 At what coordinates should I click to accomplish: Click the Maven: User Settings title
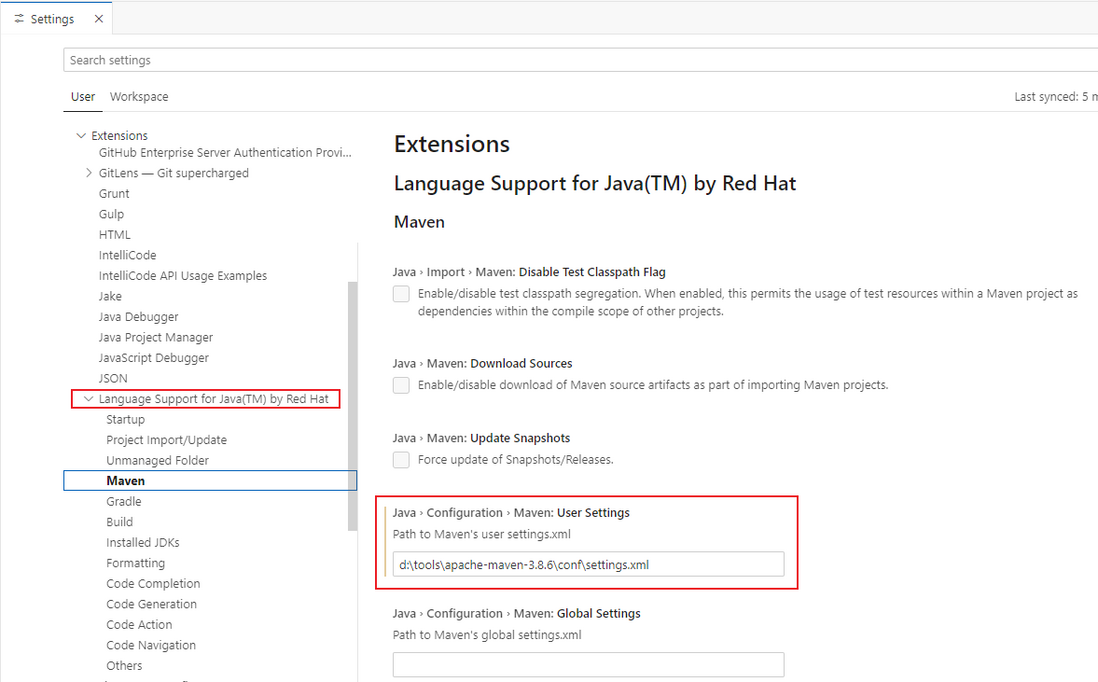click(511, 513)
